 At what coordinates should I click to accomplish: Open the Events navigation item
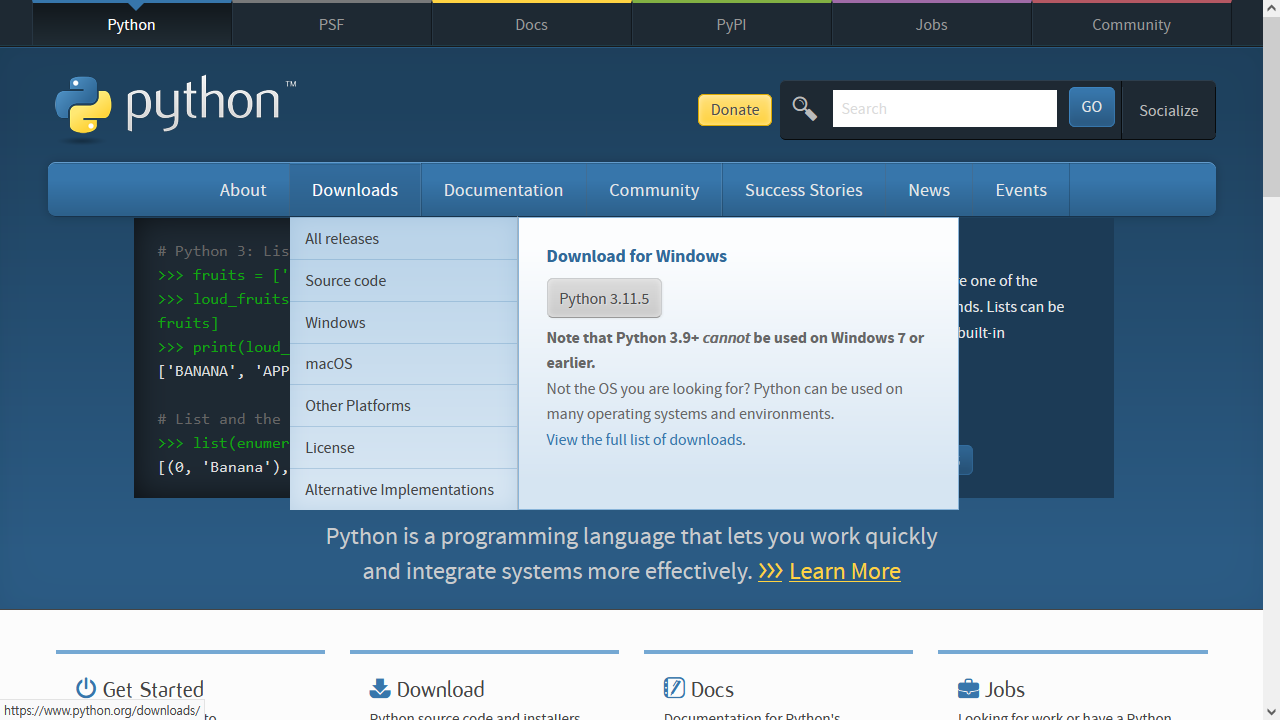(x=1021, y=190)
